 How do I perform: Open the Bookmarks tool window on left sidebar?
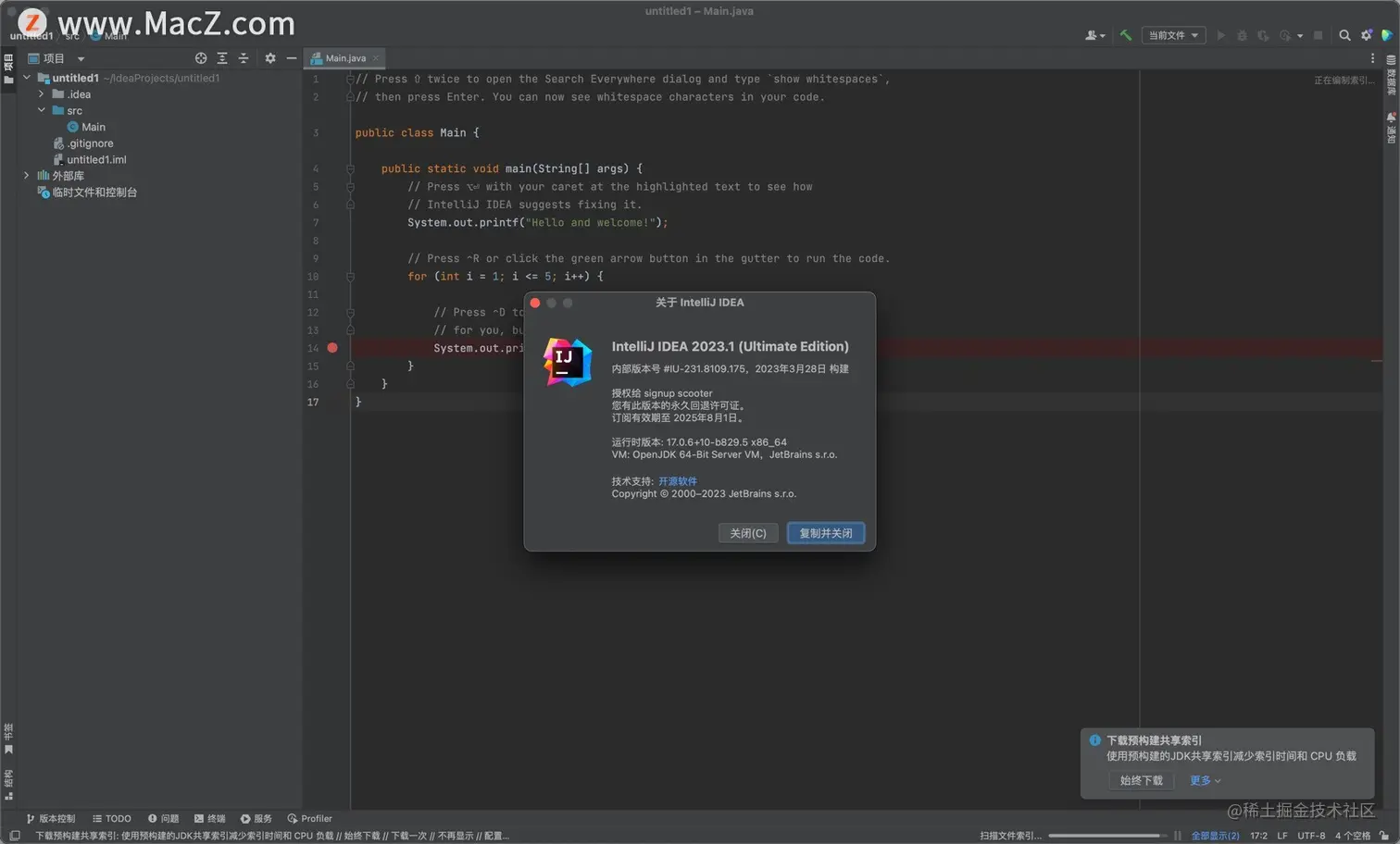coord(8,738)
